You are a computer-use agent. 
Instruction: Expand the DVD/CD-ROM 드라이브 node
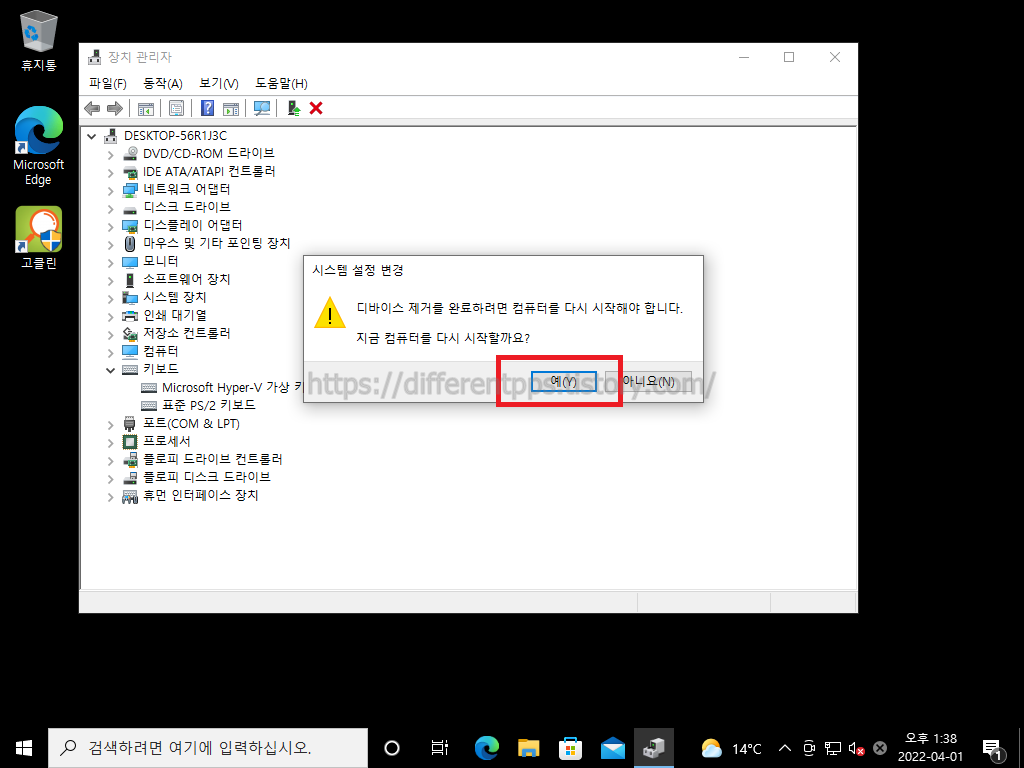[110, 155]
